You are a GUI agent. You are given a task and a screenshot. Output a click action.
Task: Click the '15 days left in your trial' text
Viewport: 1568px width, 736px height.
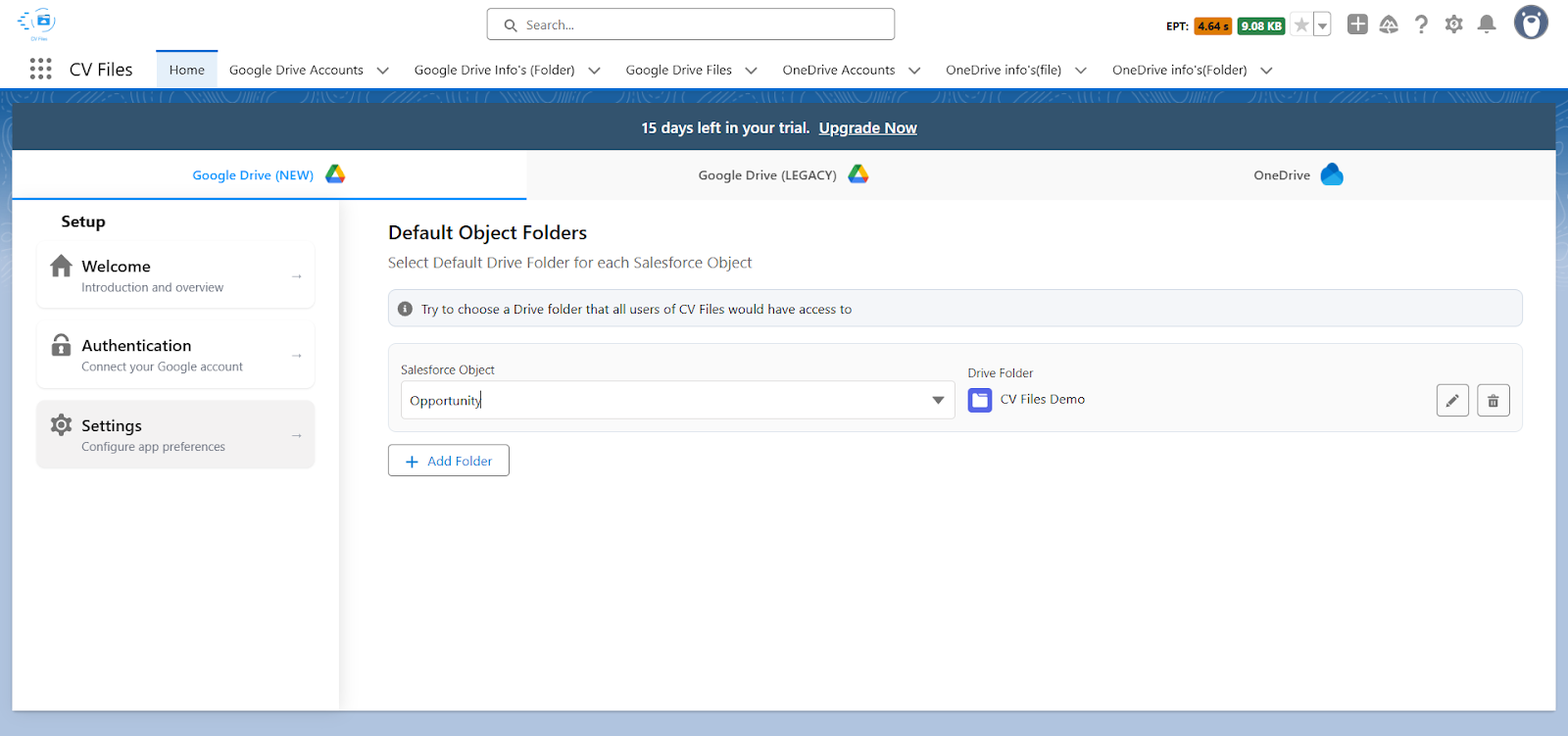(x=725, y=127)
